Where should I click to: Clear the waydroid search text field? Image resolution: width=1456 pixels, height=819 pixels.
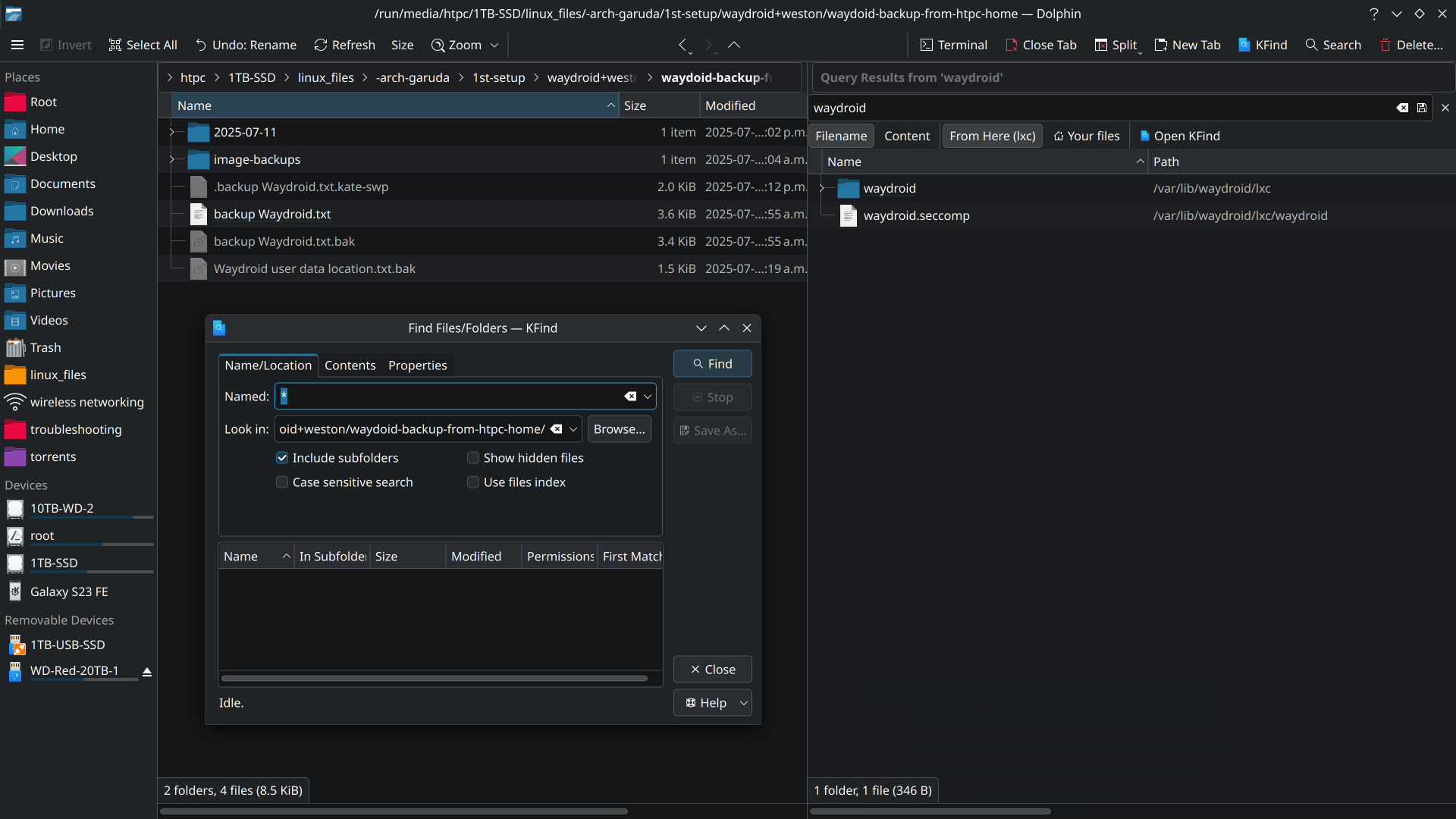point(1402,108)
